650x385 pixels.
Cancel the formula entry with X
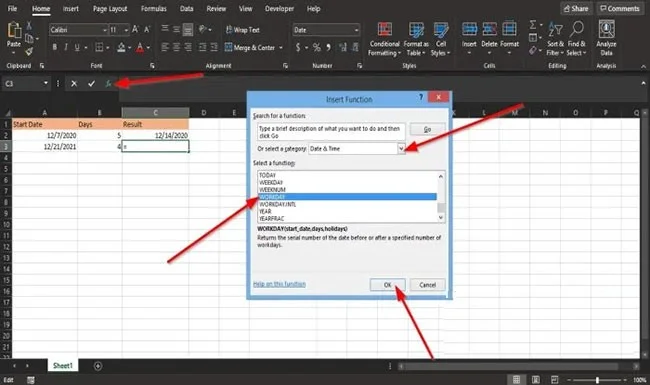point(74,84)
